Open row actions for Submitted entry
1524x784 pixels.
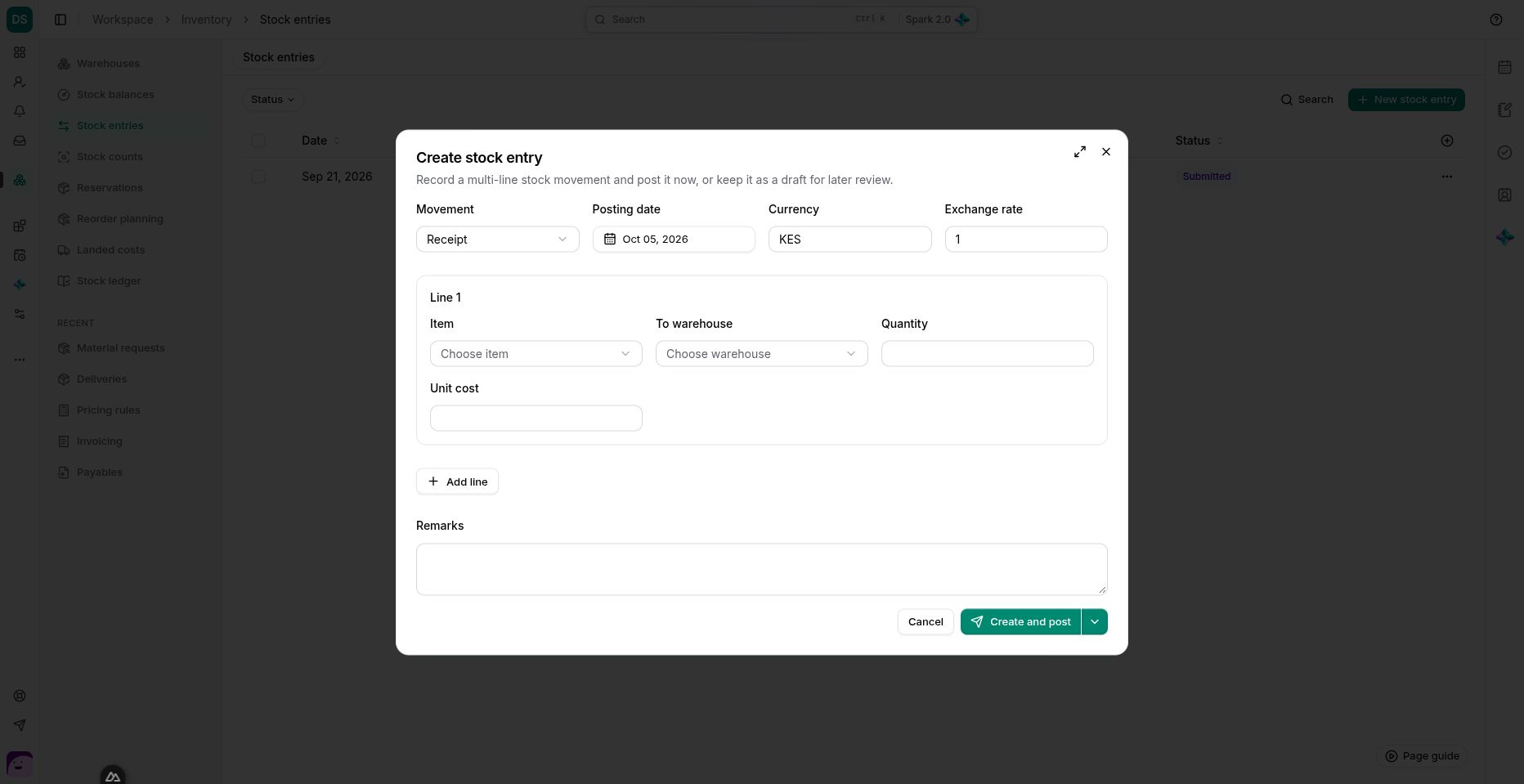[x=1447, y=177]
